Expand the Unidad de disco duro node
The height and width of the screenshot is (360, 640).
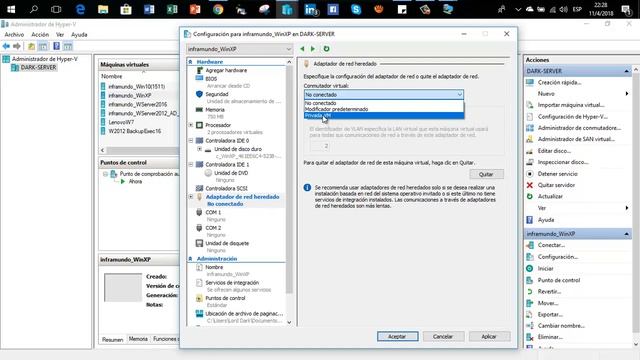click(200, 149)
